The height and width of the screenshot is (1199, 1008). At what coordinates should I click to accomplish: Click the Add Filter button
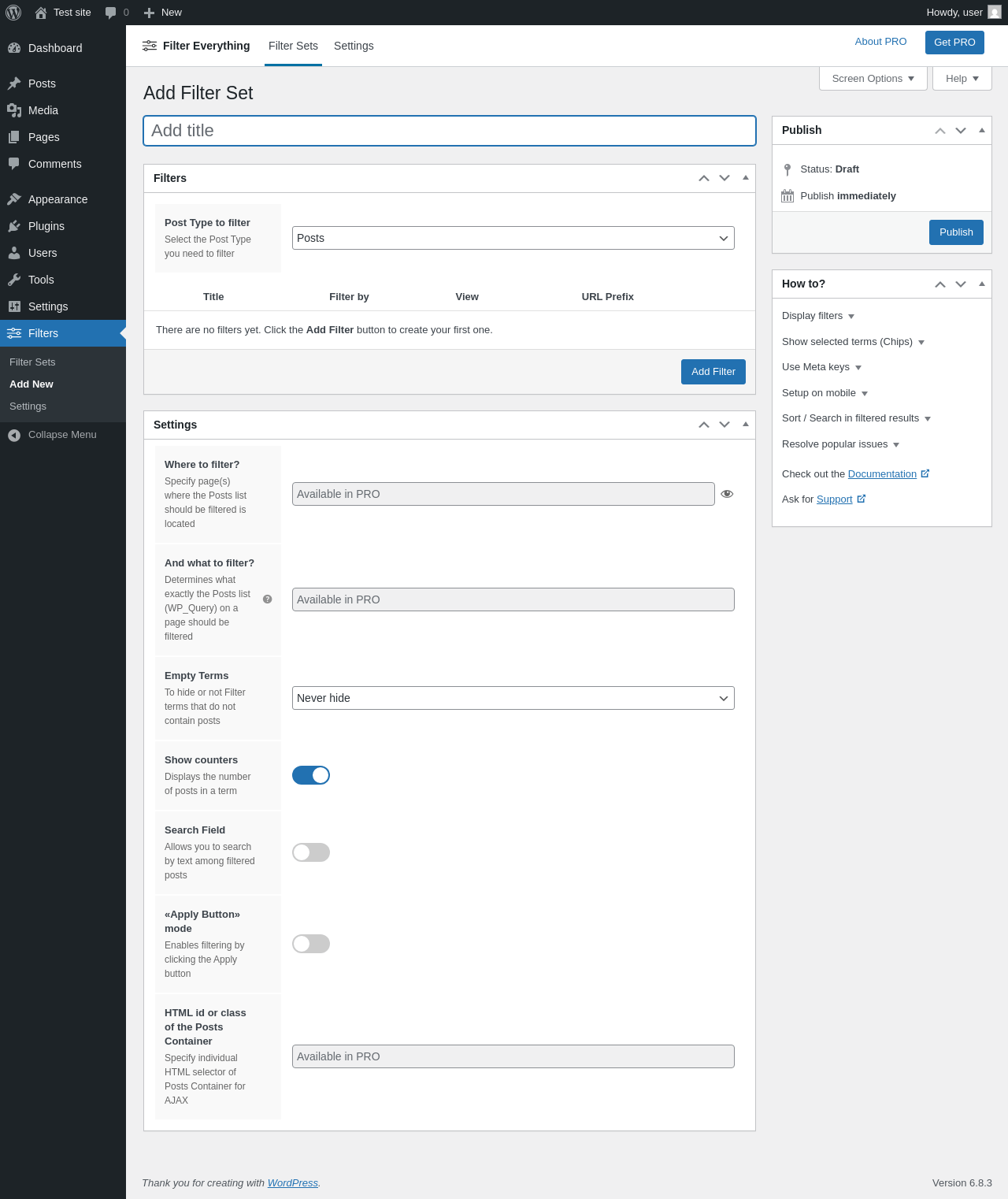713,372
